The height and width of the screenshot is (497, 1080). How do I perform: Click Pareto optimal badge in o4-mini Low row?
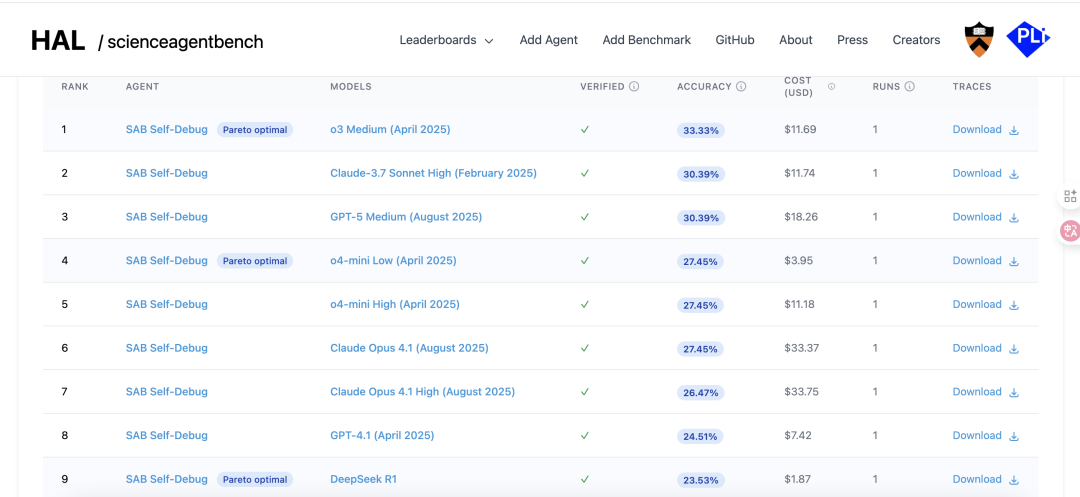click(x=256, y=261)
